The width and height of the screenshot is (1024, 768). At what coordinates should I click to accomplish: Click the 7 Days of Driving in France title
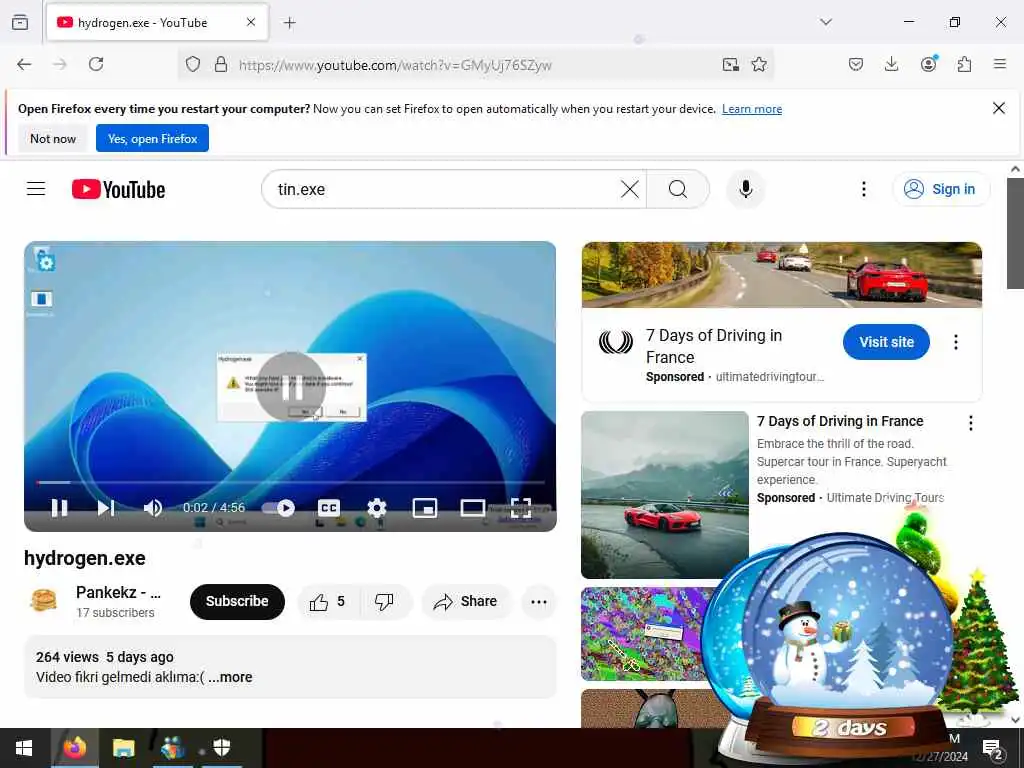[840, 421]
